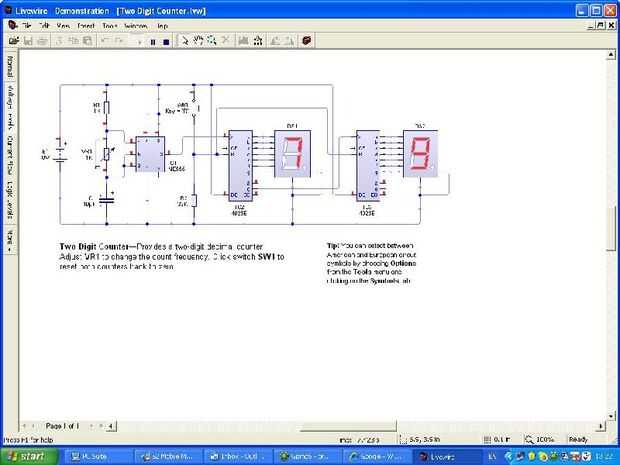Click the Open file toolbar icon
The image size is (620, 465).
pos(14,41)
